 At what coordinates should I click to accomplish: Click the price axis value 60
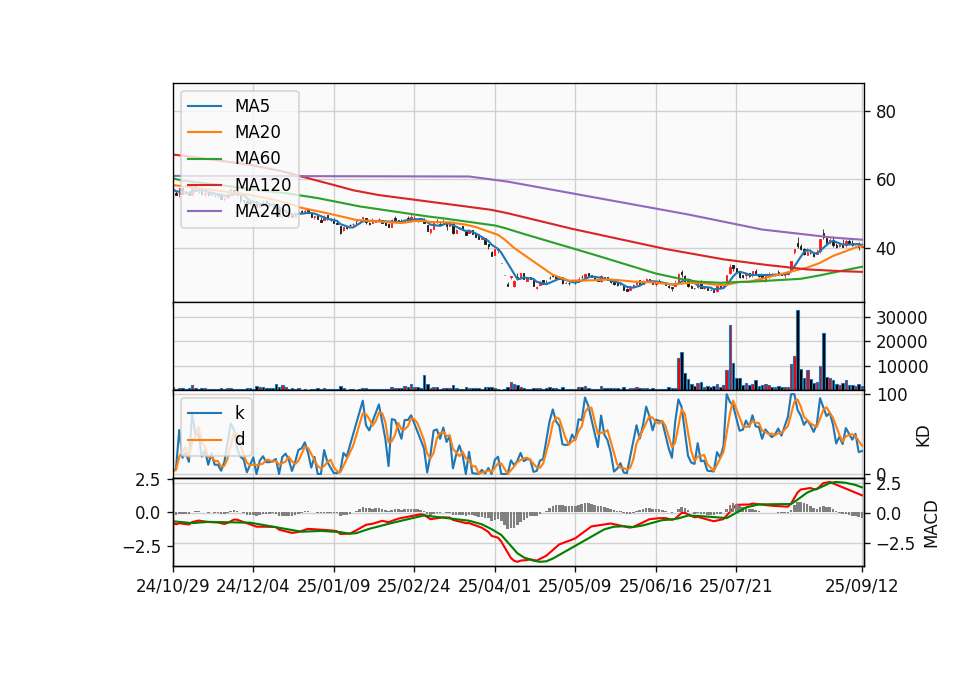tap(885, 180)
